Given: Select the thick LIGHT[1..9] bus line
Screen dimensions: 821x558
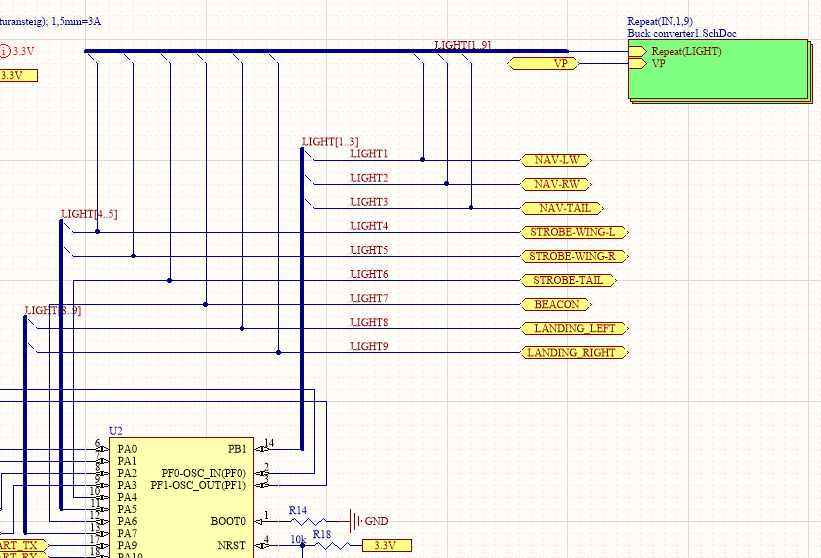Looking at the screenshot, I should pyautogui.click(x=326, y=51).
